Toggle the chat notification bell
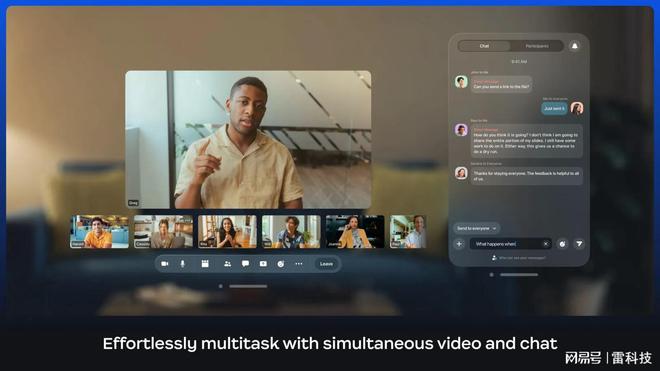This screenshot has height=371, width=660. coord(575,46)
